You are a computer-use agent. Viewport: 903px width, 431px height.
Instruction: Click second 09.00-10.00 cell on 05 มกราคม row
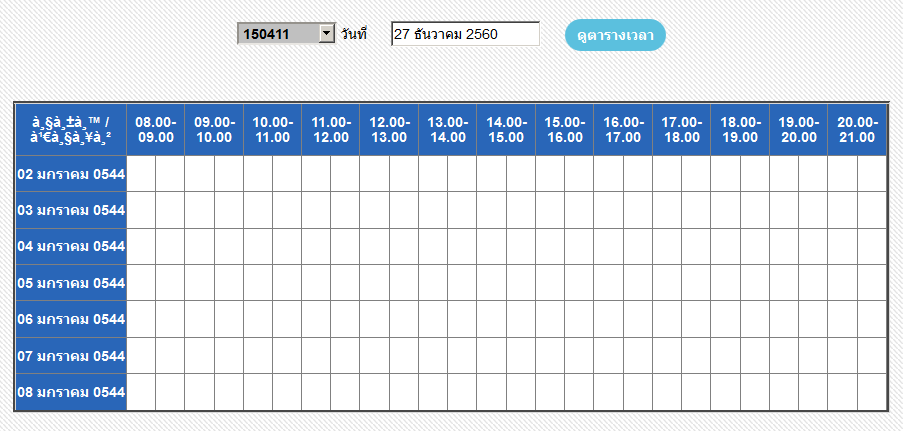(229, 282)
